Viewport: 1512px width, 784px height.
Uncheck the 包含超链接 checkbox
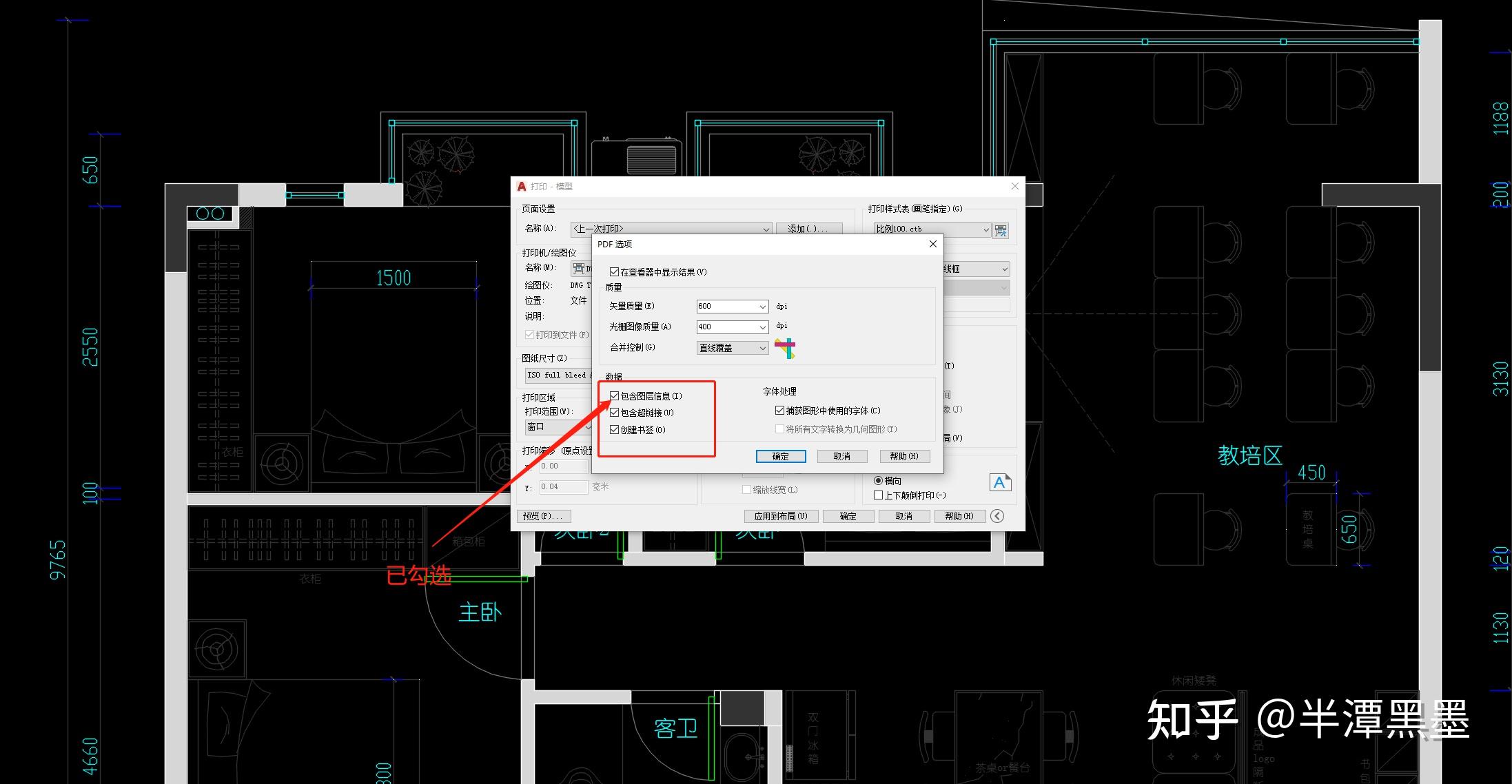[614, 413]
